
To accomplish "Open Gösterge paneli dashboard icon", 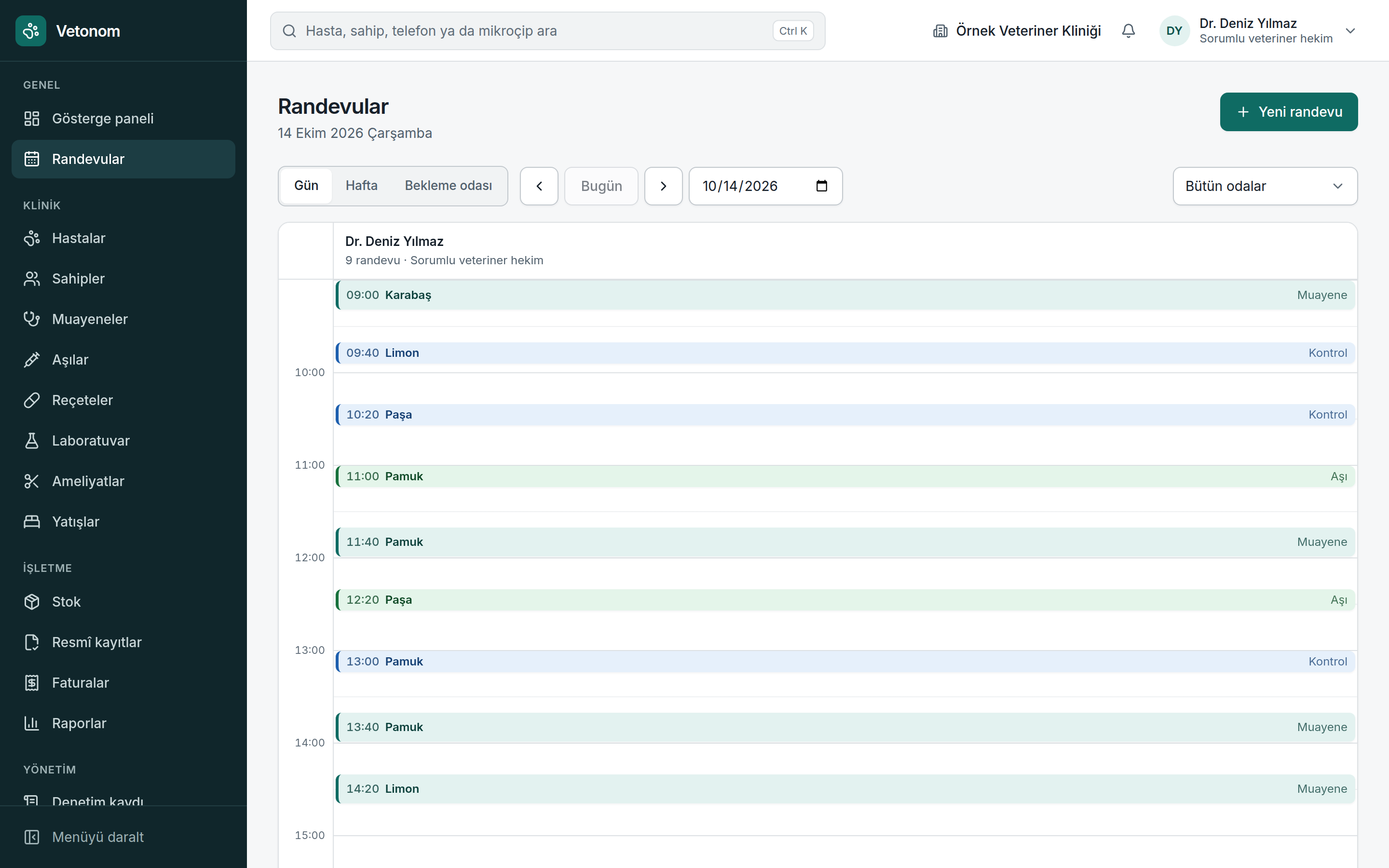I will coord(31,119).
